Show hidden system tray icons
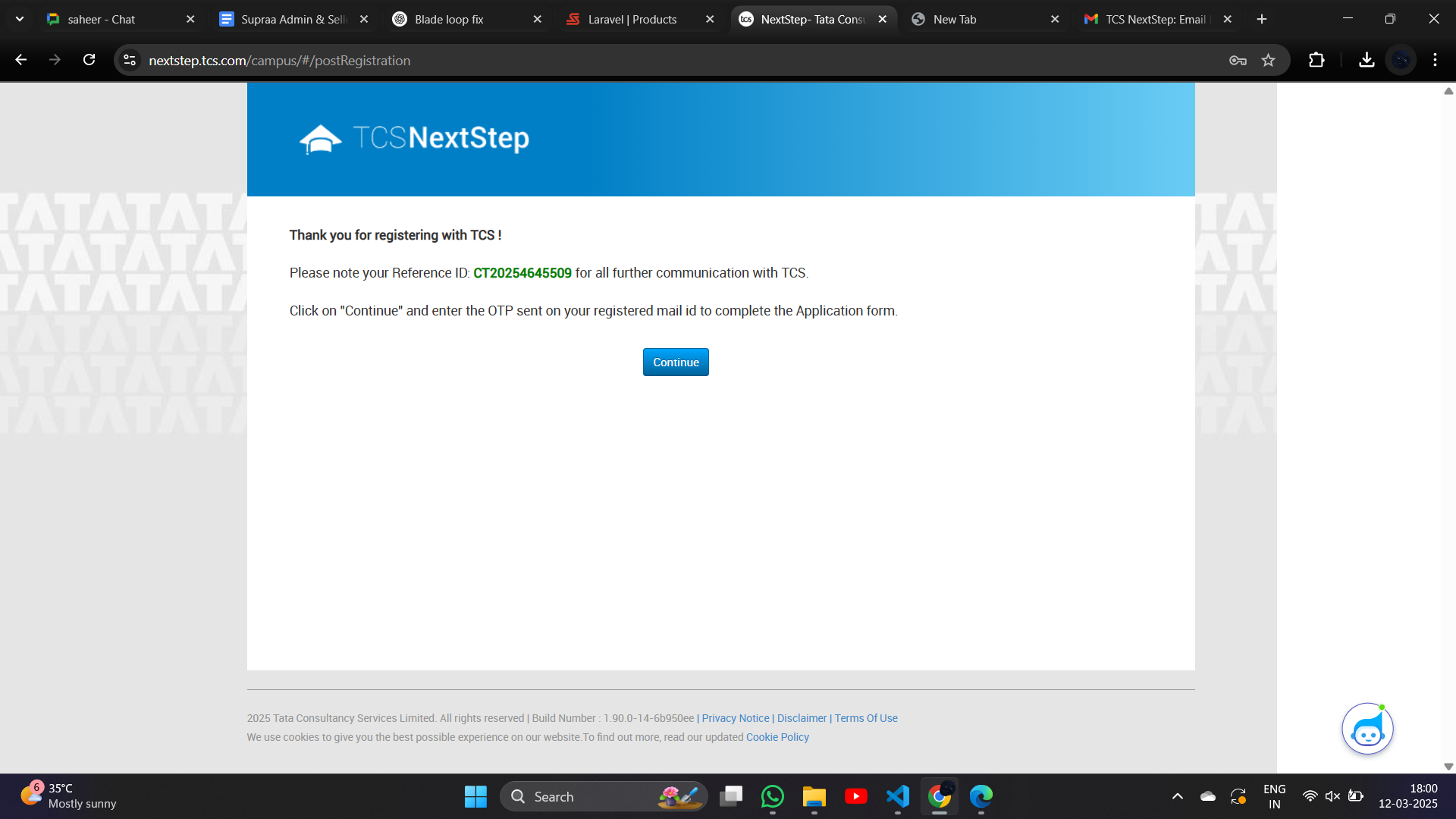The image size is (1456, 819). coord(1177,796)
